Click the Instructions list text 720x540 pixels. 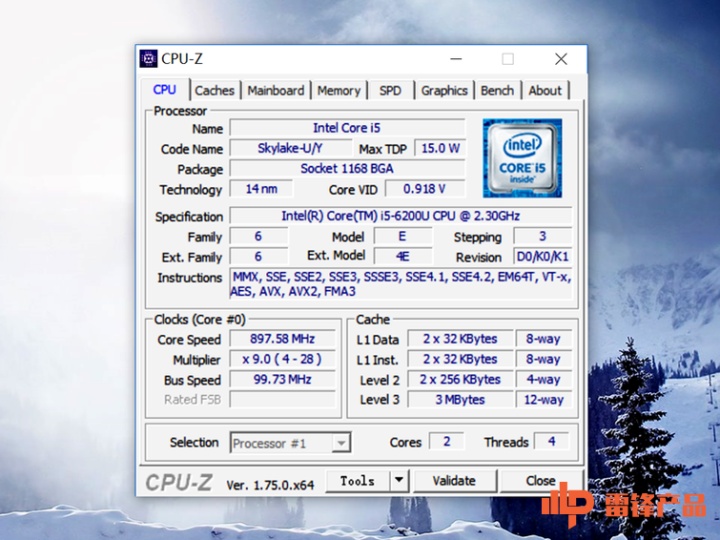pos(400,284)
